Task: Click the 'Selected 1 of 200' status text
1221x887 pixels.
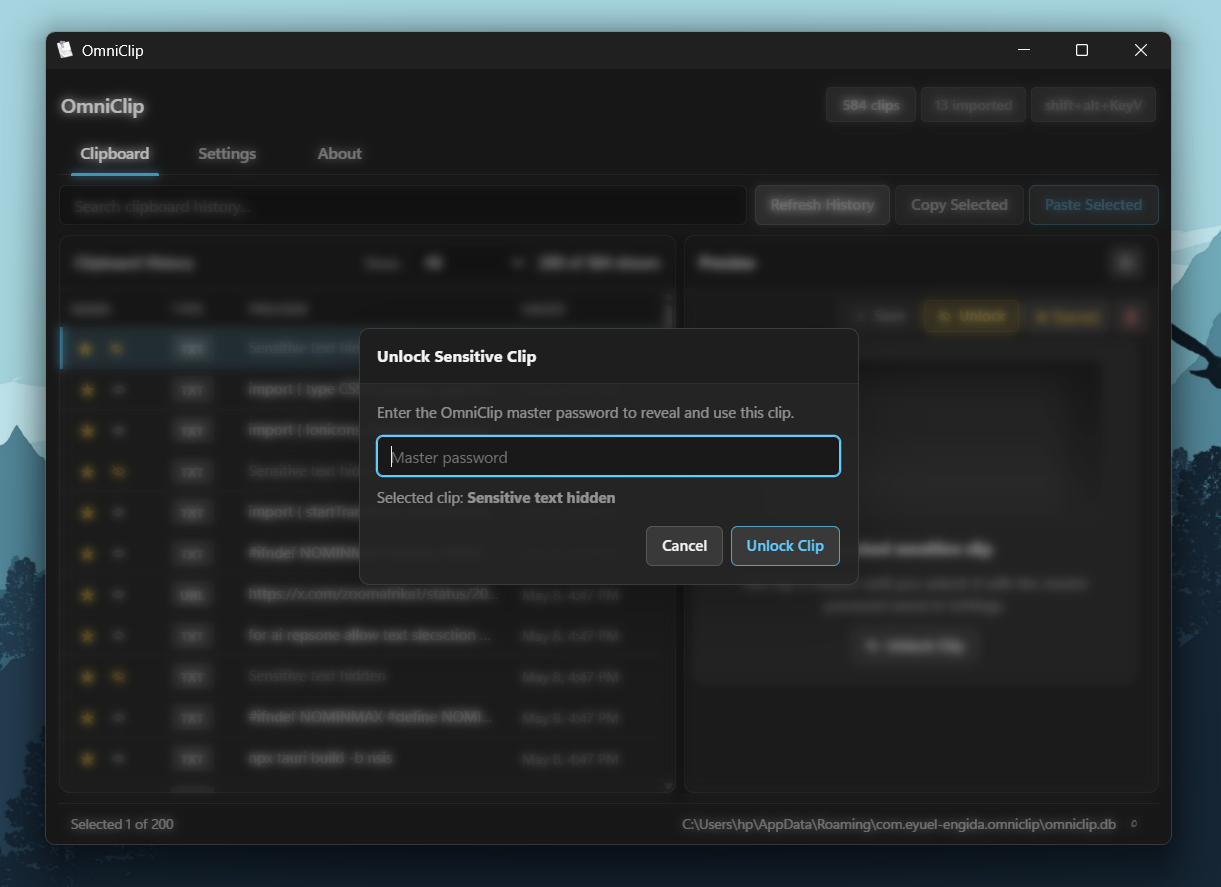Action: pyautogui.click(x=122, y=824)
